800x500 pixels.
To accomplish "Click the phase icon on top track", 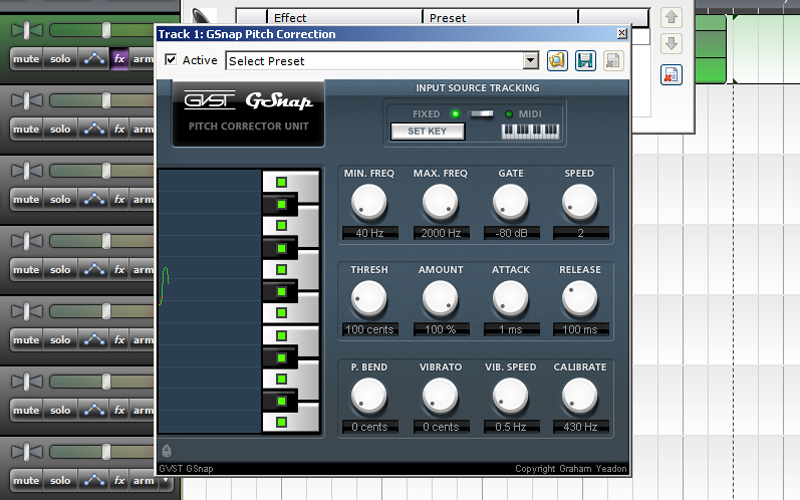I will pyautogui.click(x=27, y=31).
